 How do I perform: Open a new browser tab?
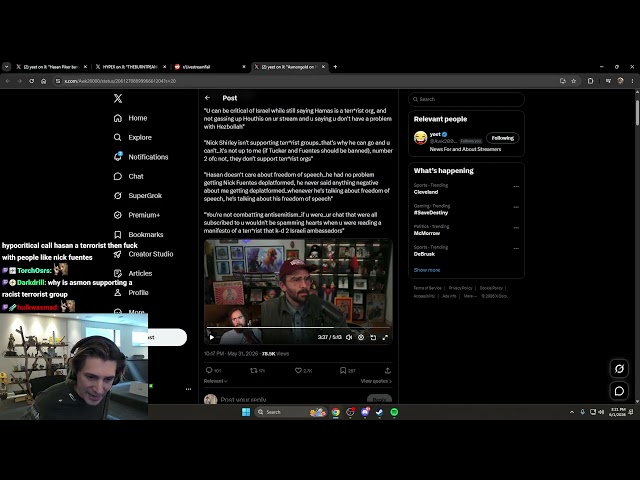point(336,67)
